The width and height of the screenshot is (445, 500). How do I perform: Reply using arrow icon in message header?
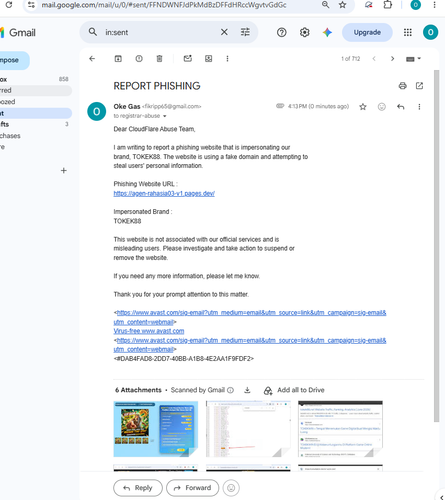401,107
